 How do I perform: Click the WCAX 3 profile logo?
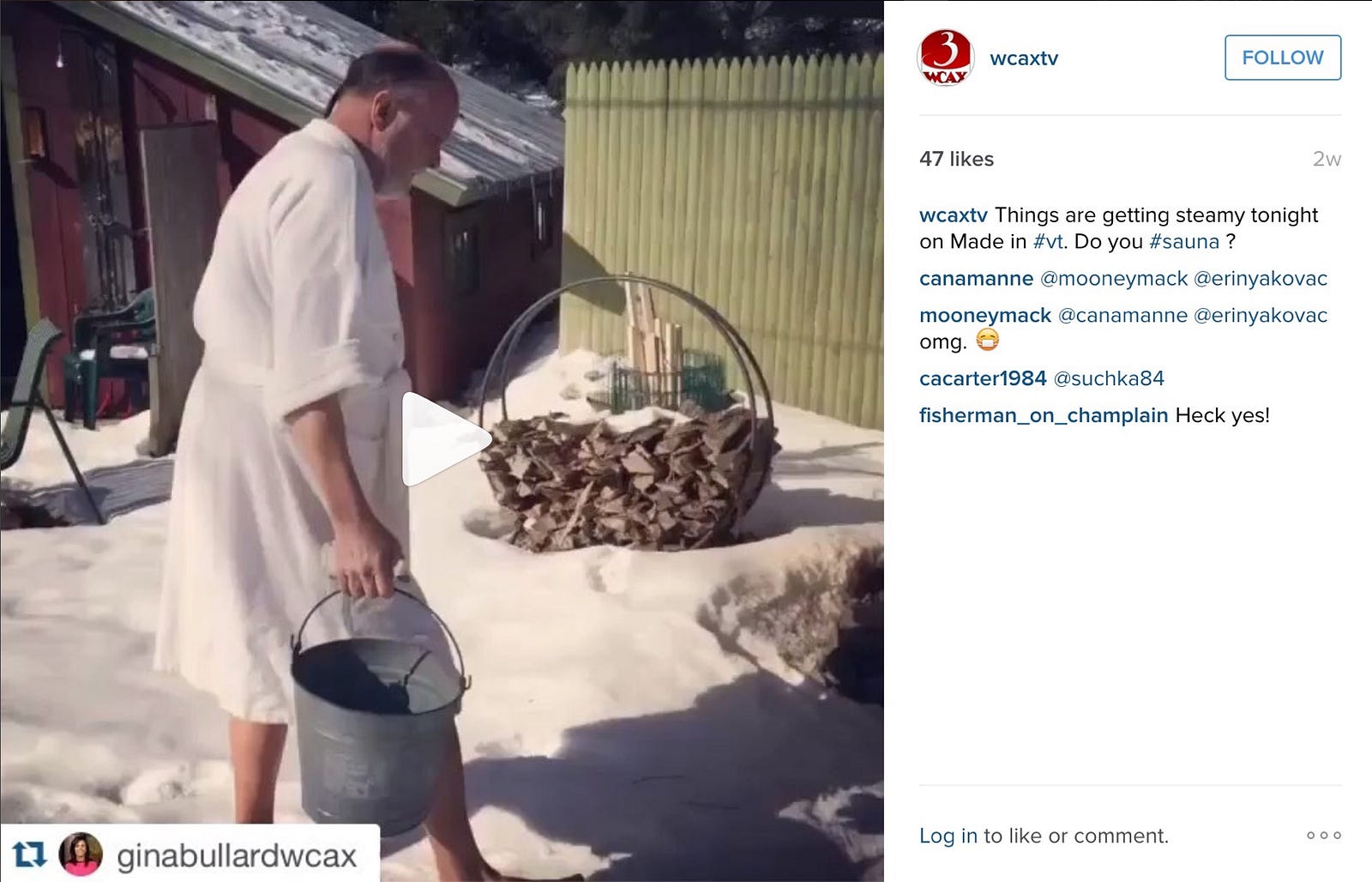(x=945, y=57)
